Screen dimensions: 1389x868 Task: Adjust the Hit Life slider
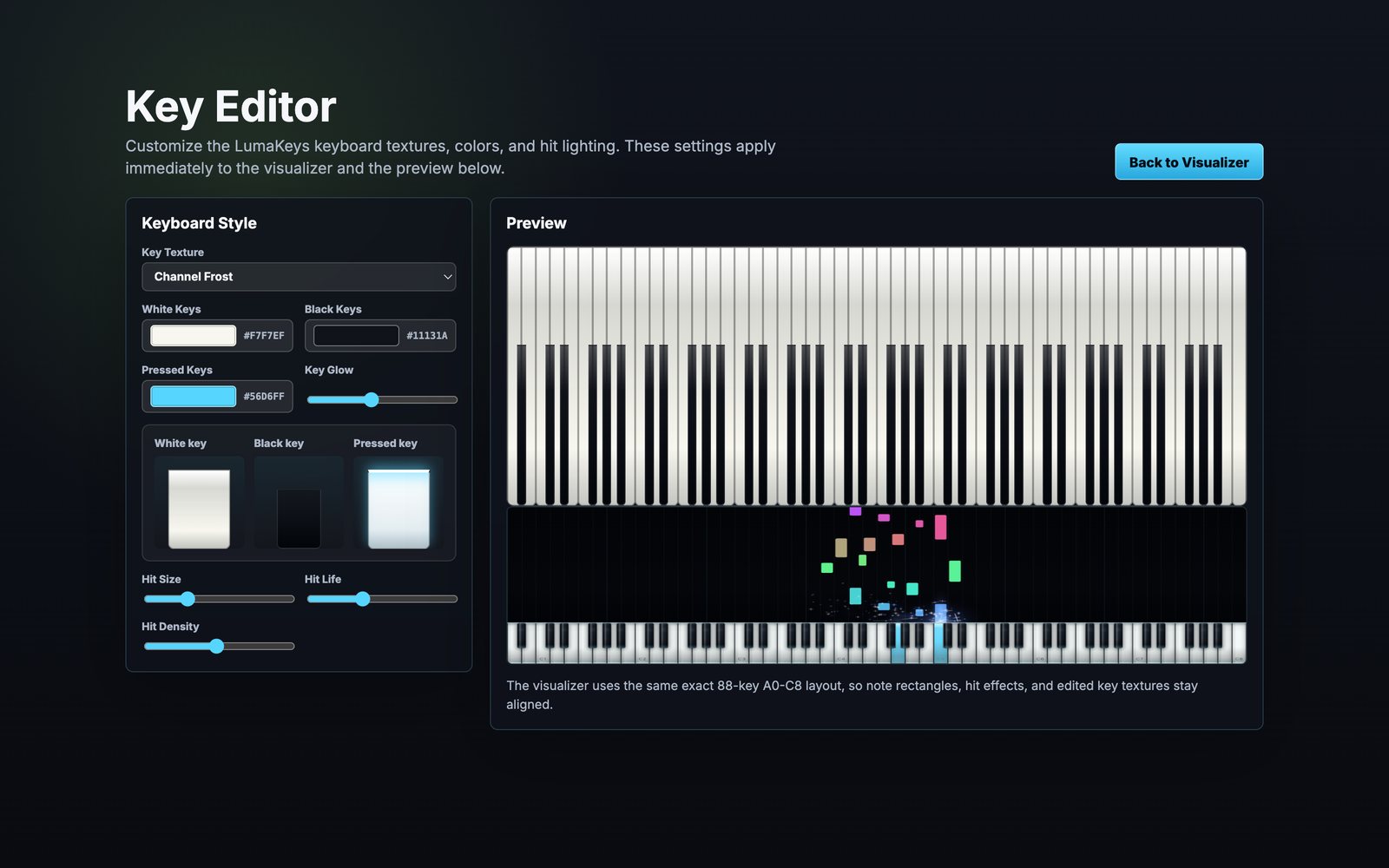pyautogui.click(x=382, y=599)
